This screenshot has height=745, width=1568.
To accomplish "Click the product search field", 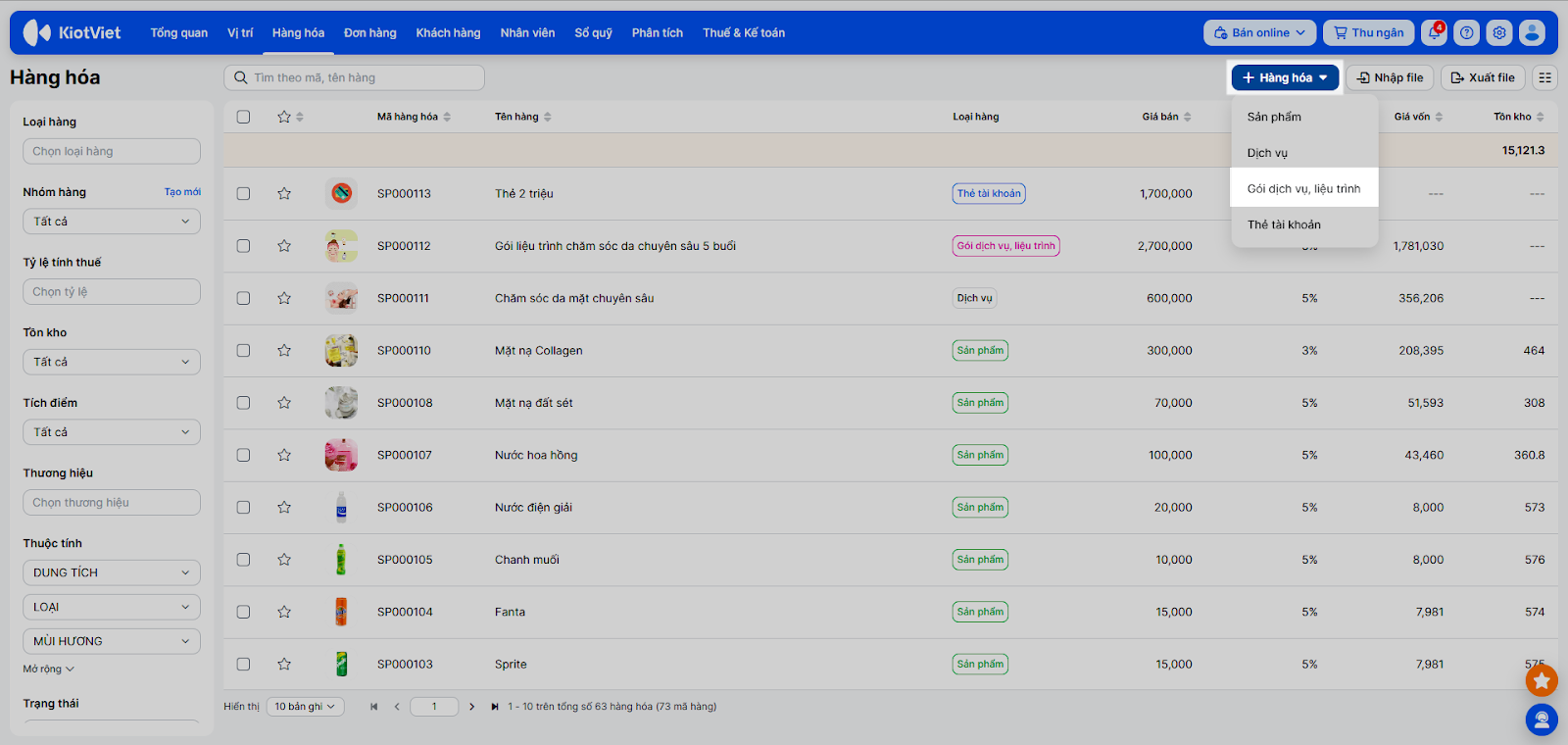I will tap(355, 77).
